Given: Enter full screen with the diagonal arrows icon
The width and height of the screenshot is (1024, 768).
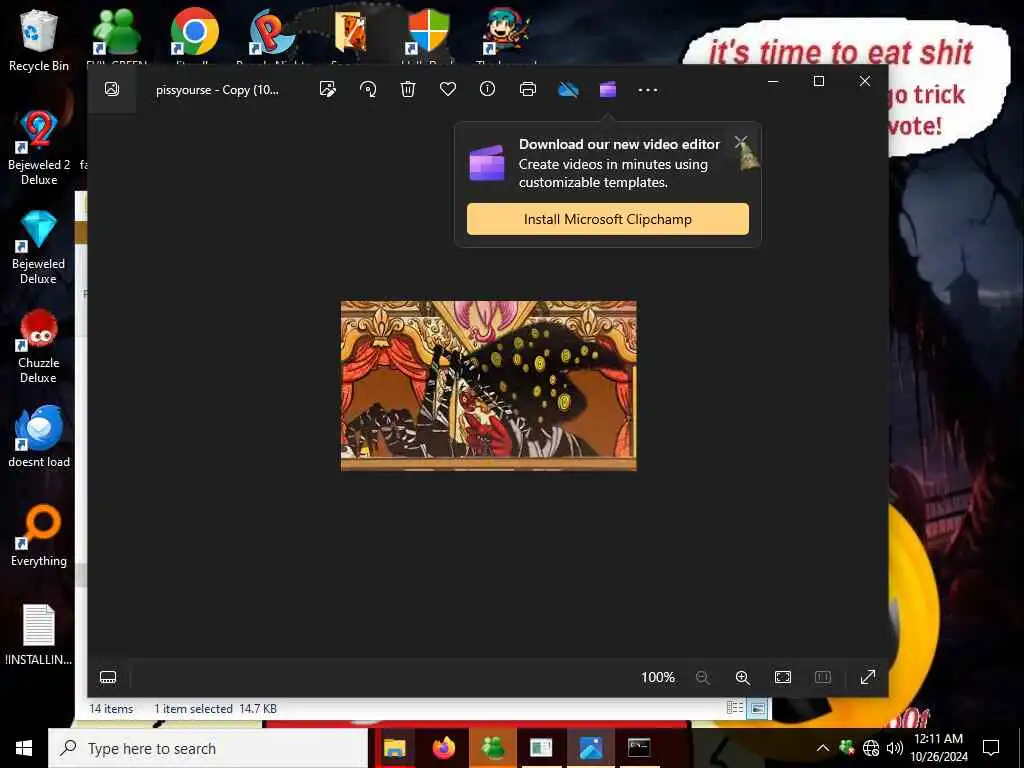Looking at the screenshot, I should click(868, 677).
